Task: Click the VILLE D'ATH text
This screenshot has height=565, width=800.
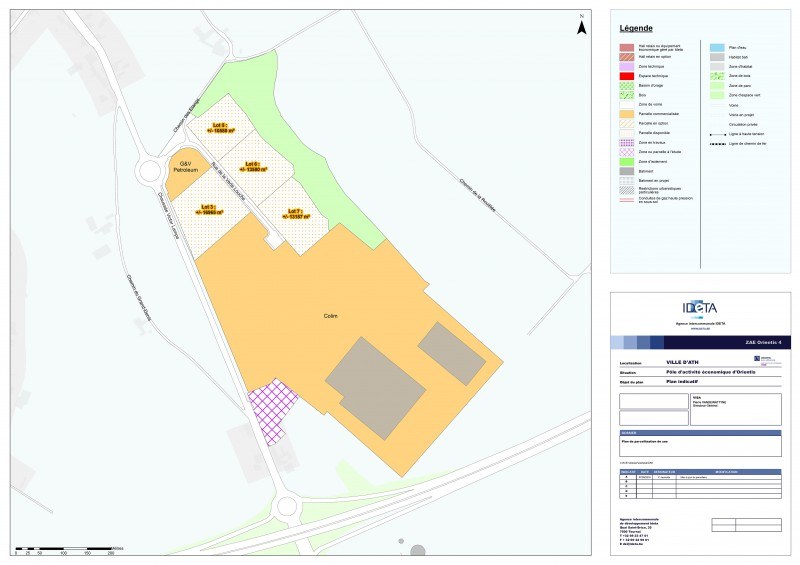Action: [x=682, y=362]
